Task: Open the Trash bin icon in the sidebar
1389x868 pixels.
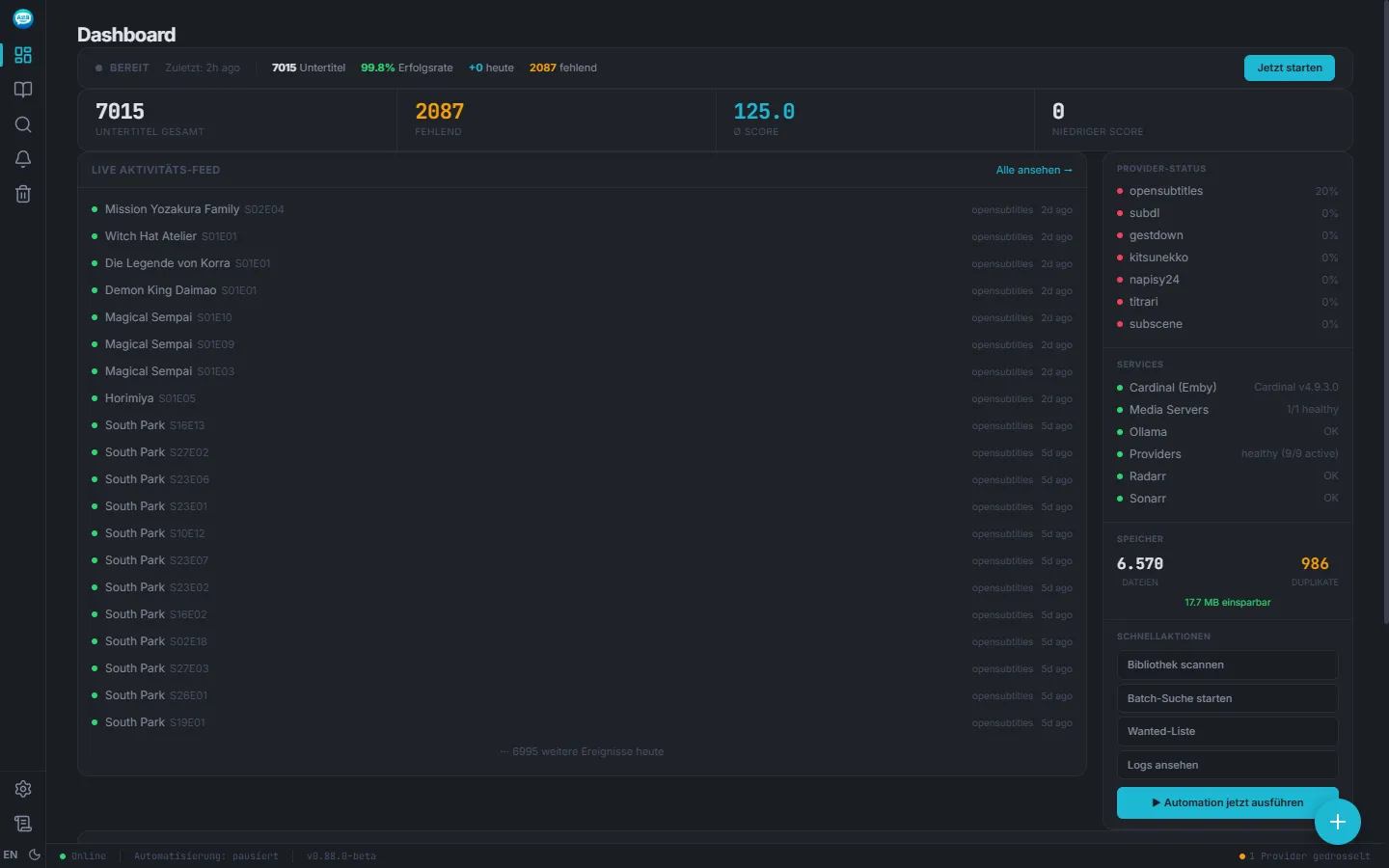Action: point(23,194)
